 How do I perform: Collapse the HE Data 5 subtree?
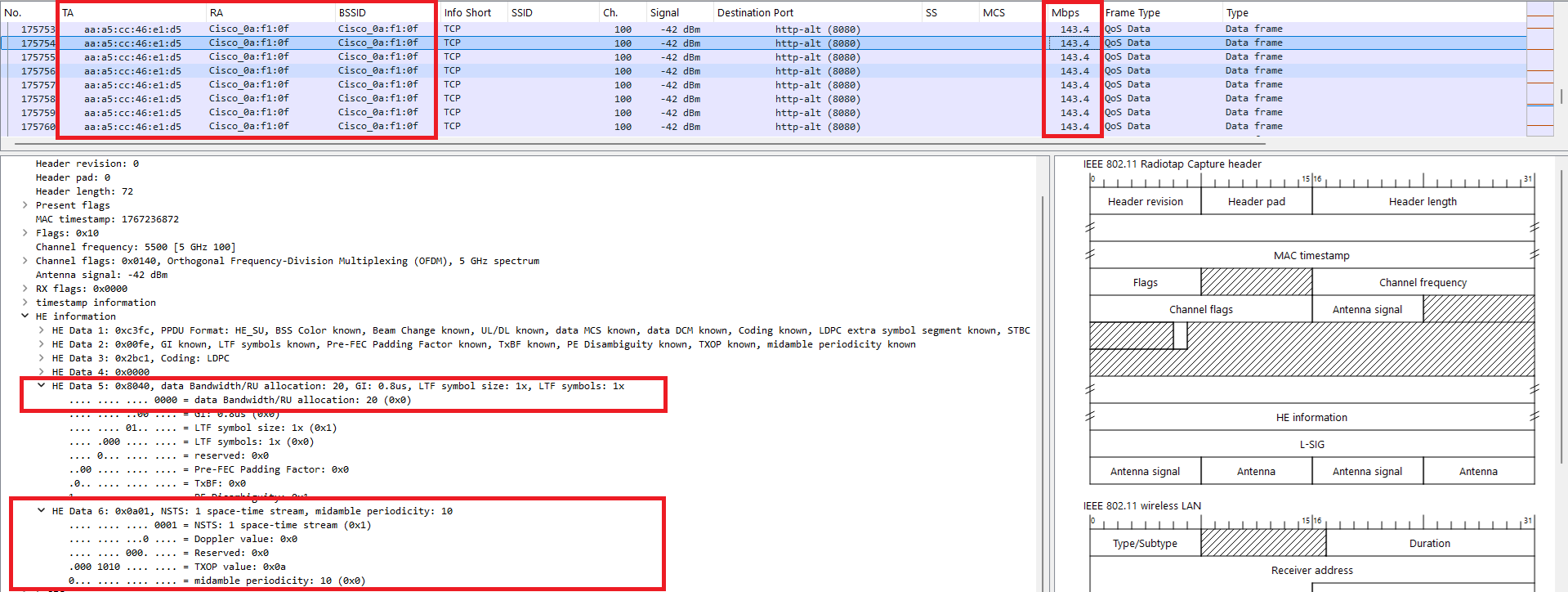coord(42,386)
